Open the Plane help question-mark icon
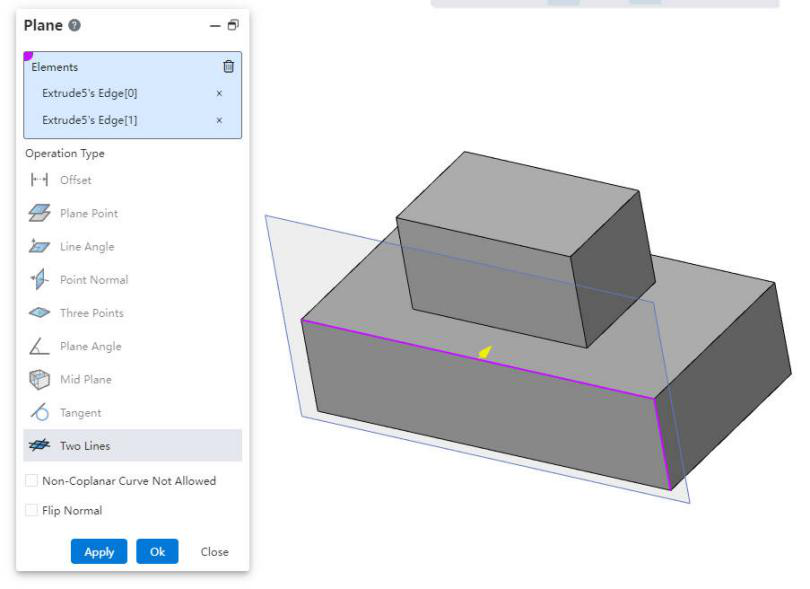Screen dimensions: 810x589 pyautogui.click(x=74, y=25)
